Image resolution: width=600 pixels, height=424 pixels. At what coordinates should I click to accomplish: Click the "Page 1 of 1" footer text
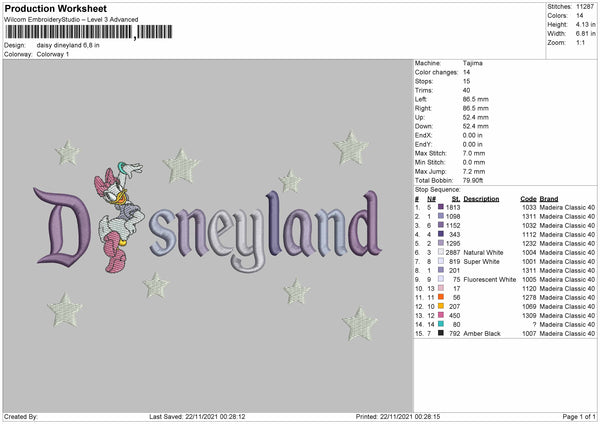(579, 417)
